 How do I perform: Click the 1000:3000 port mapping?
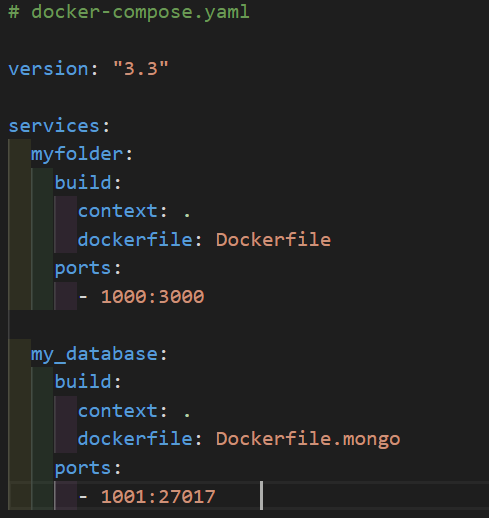(152, 297)
